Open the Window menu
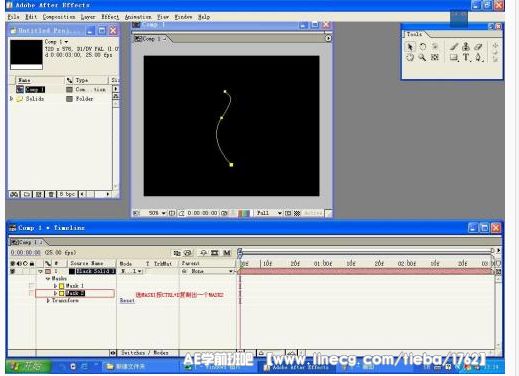Image resolution: width=519 pixels, height=376 pixels. tap(183, 17)
